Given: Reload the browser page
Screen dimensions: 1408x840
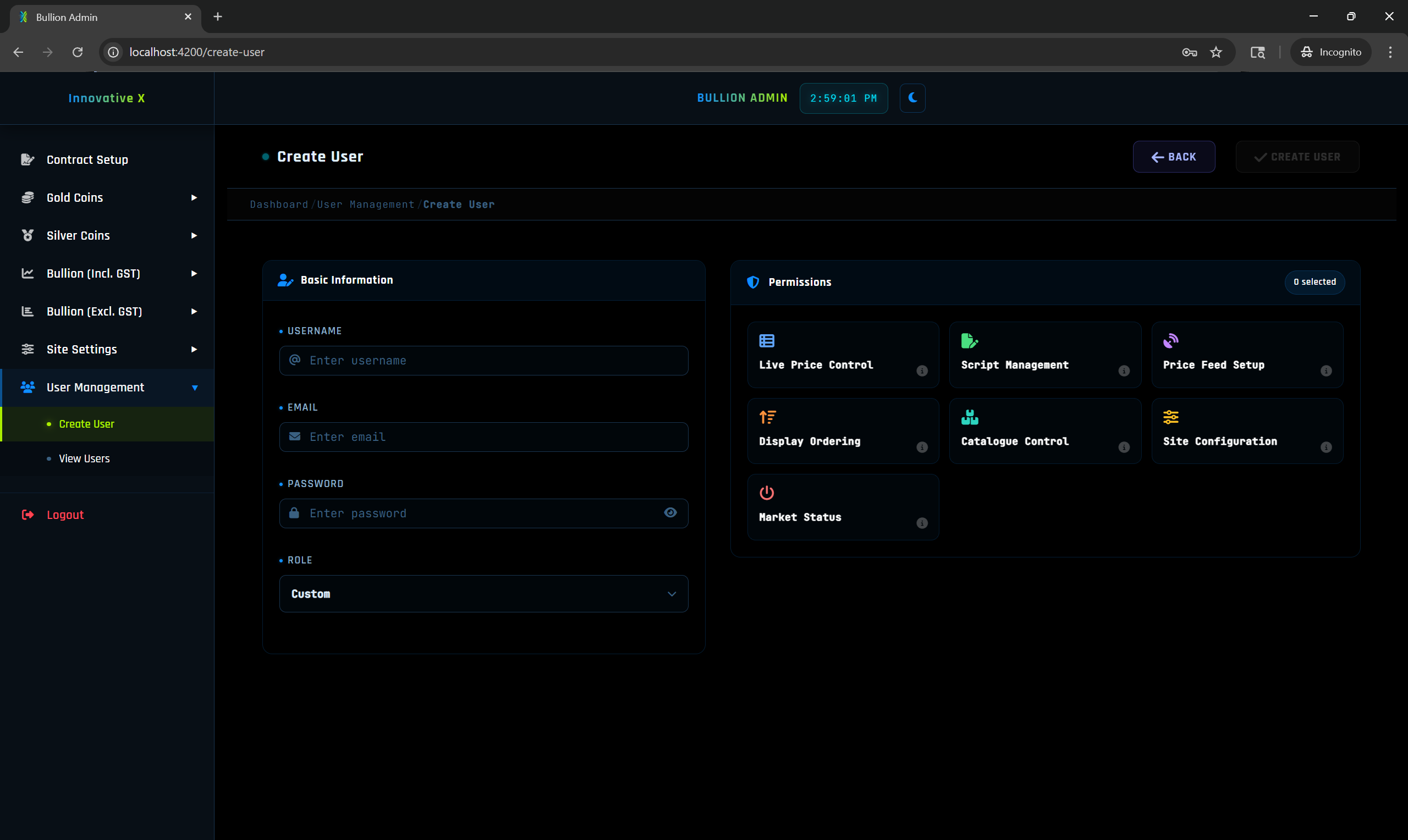Looking at the screenshot, I should pyautogui.click(x=78, y=52).
